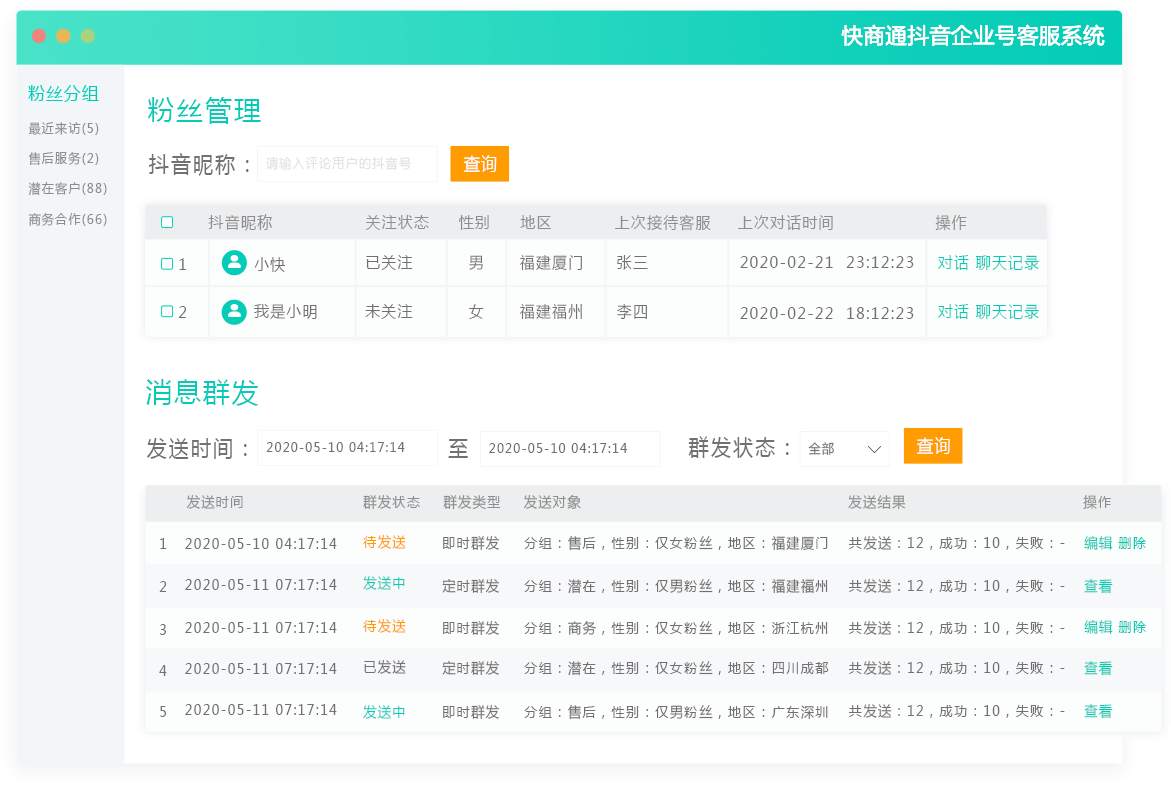This screenshot has height=786, width=1171.
Task: Open 对话 for user 小快
Action: (x=953, y=263)
